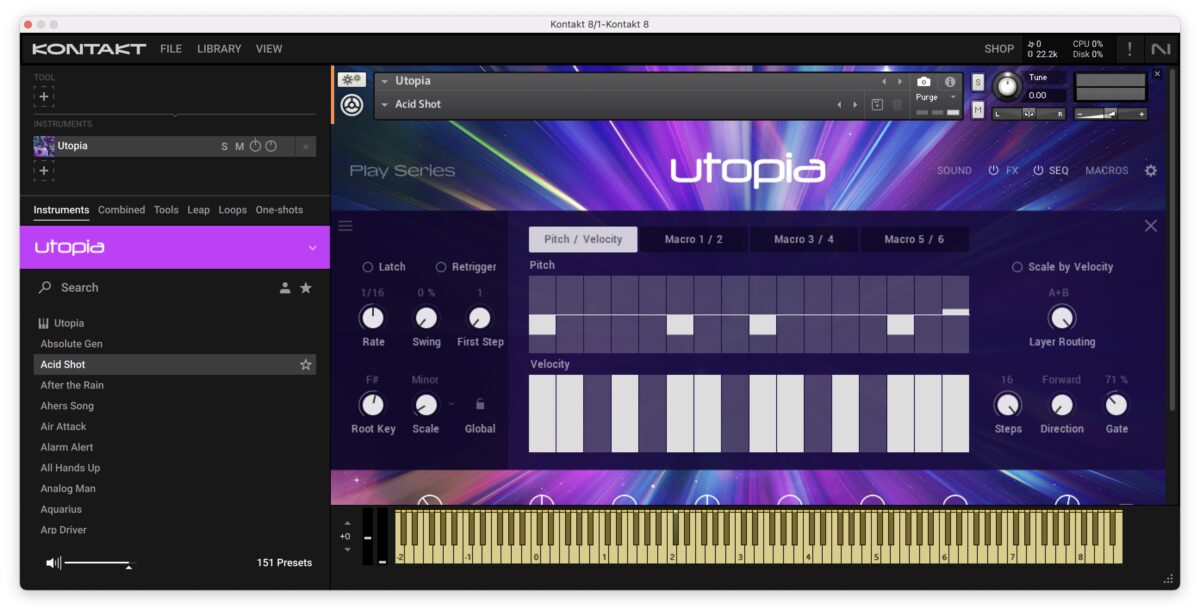Open the Scale type dropdown arrow
Image resolution: width=1200 pixels, height=613 pixels.
click(x=451, y=404)
